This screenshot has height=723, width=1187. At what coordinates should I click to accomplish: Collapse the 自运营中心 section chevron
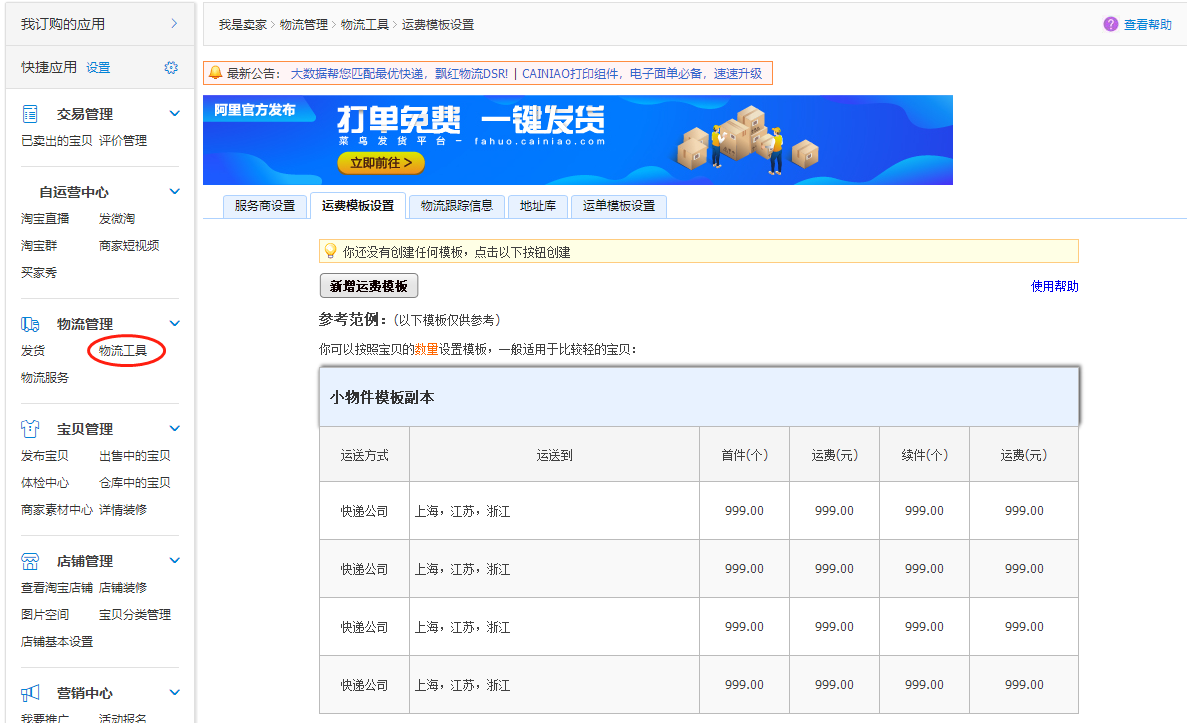[x=175, y=192]
